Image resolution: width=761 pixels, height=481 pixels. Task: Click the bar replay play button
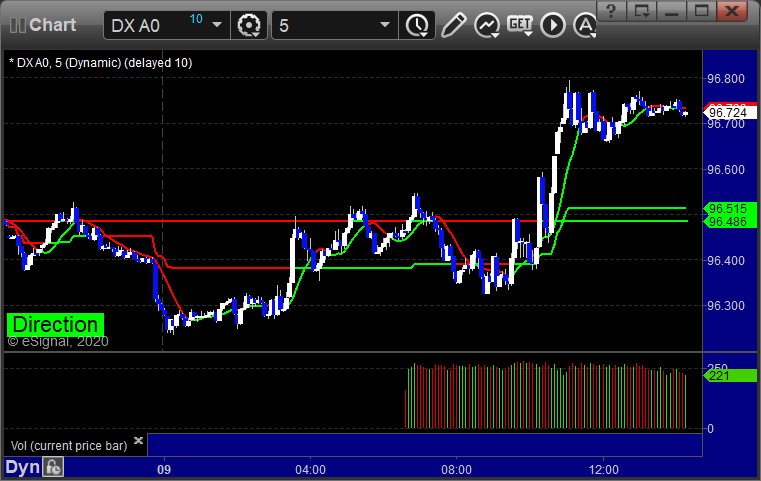tap(553, 25)
